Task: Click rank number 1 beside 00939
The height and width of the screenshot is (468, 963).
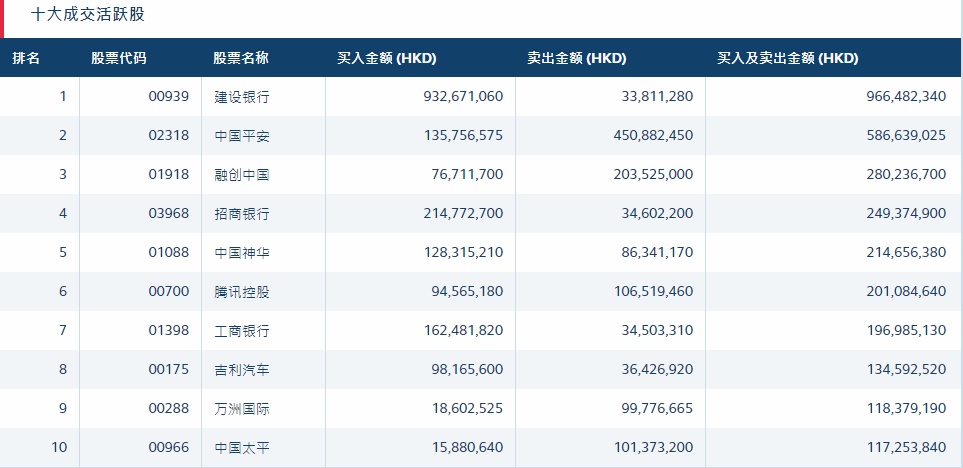Action: coord(63,96)
